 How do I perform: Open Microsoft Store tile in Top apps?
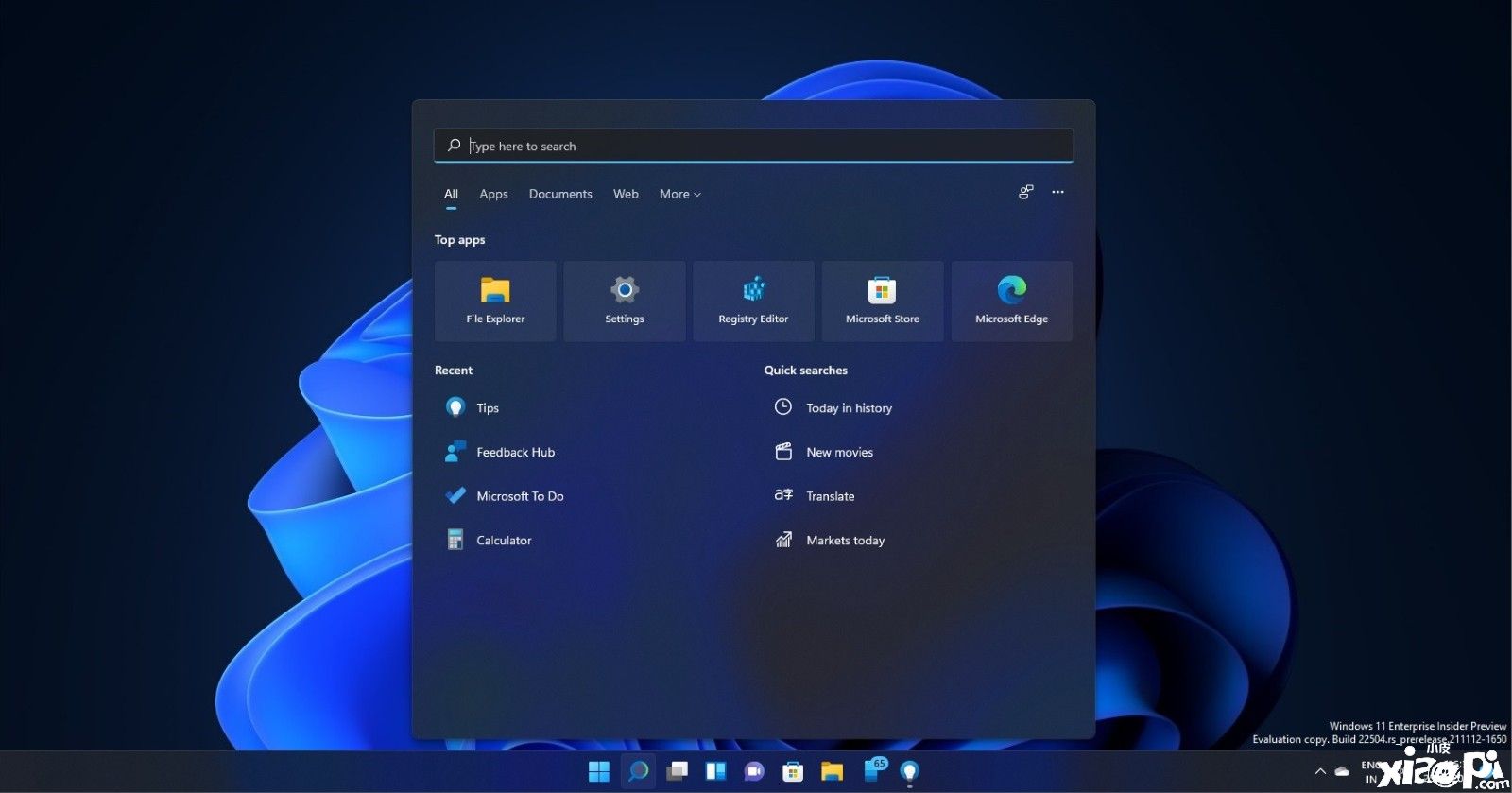coord(883,302)
